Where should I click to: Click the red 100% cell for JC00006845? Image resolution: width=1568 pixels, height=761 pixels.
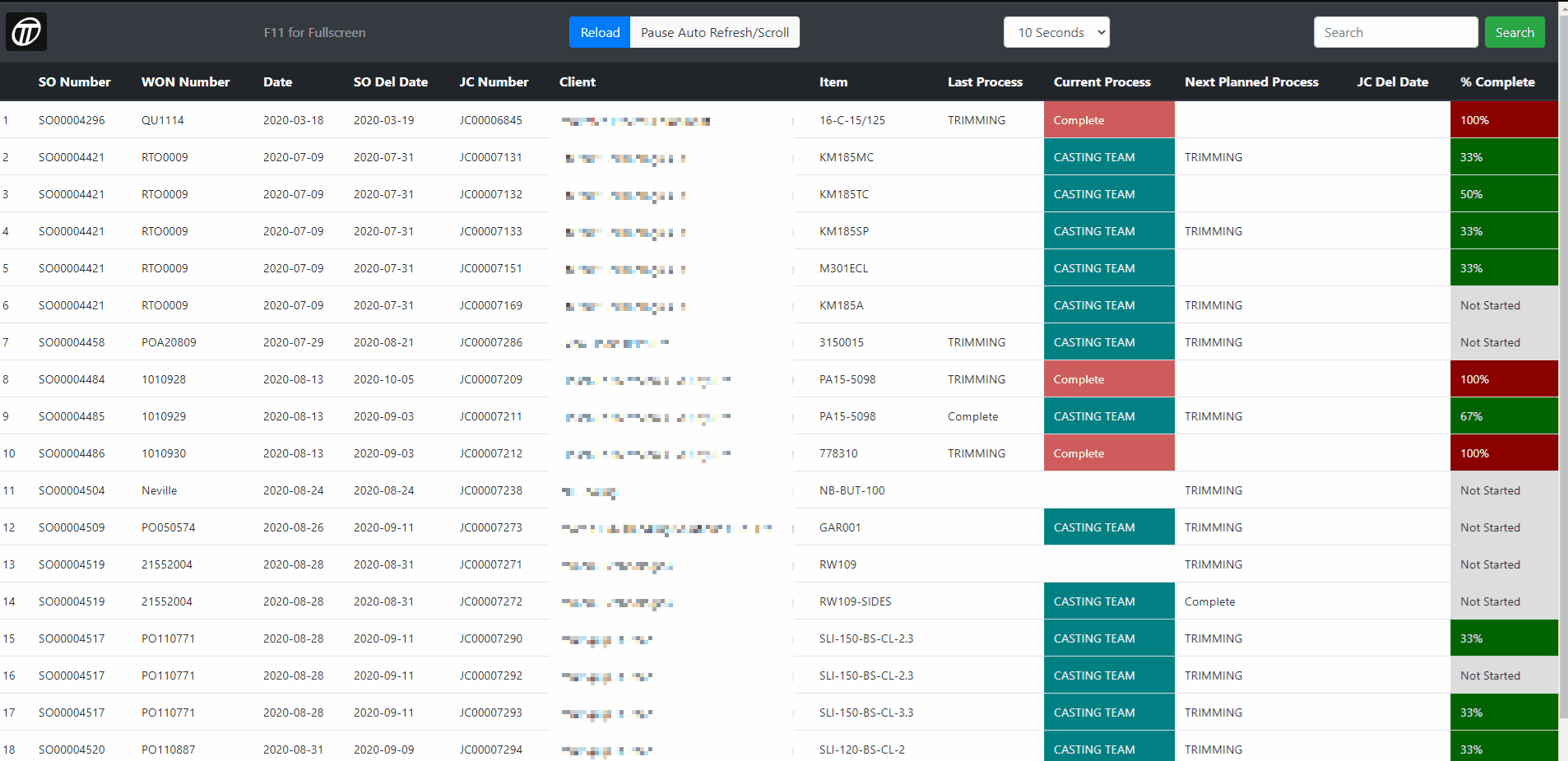click(x=1503, y=120)
